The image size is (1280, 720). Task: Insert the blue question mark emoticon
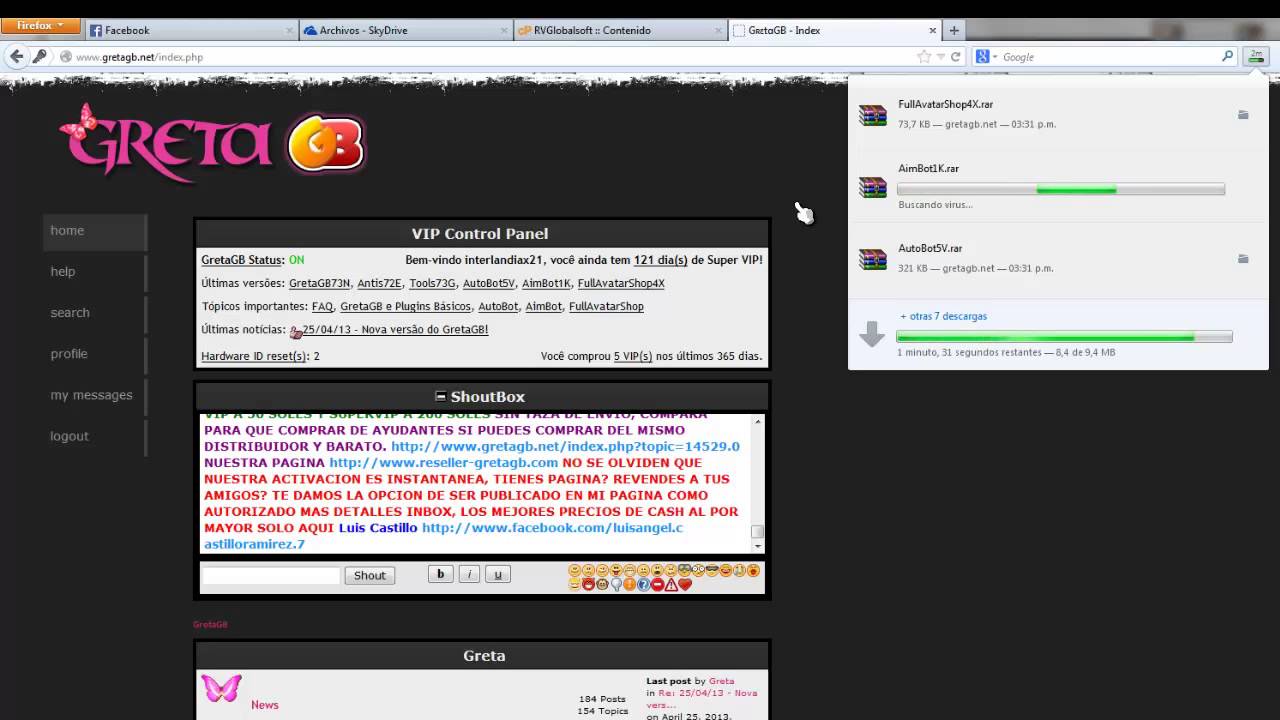click(x=643, y=584)
